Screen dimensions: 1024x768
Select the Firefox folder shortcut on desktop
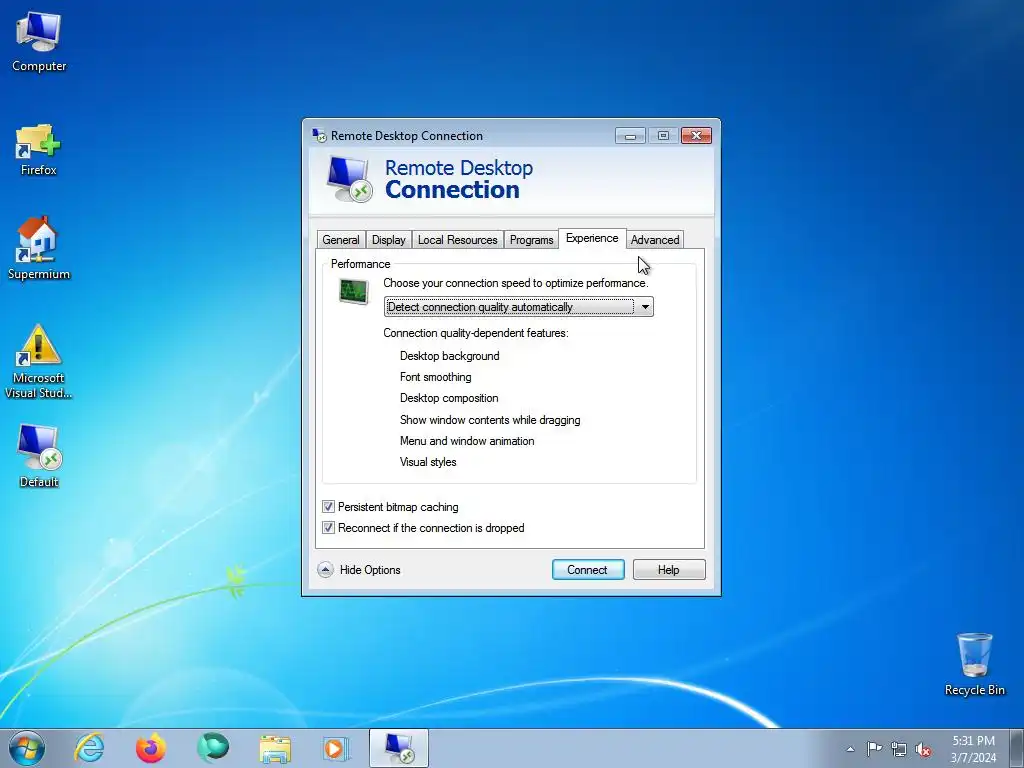[39, 150]
